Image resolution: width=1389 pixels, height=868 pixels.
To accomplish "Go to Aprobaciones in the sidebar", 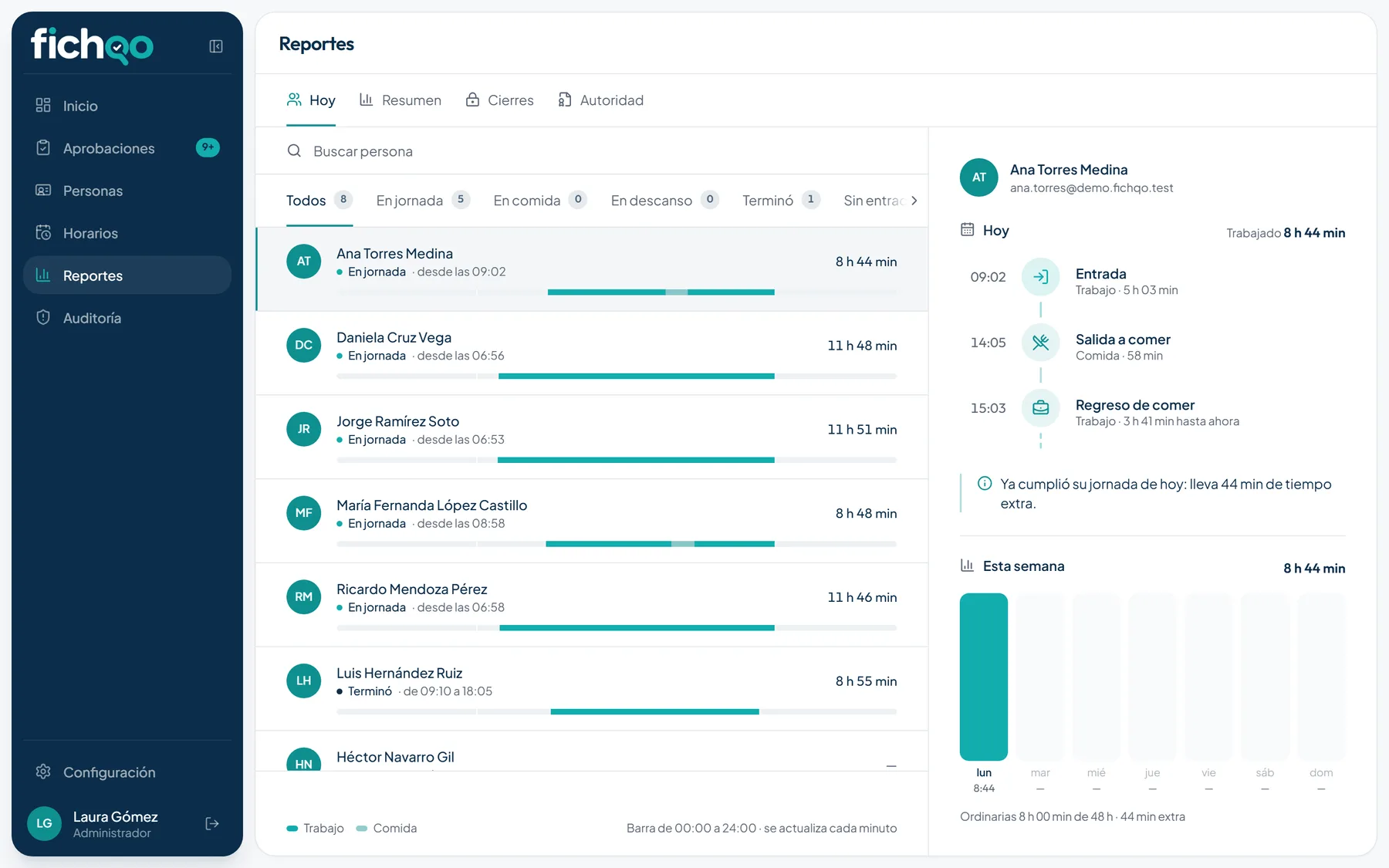I will click(127, 148).
